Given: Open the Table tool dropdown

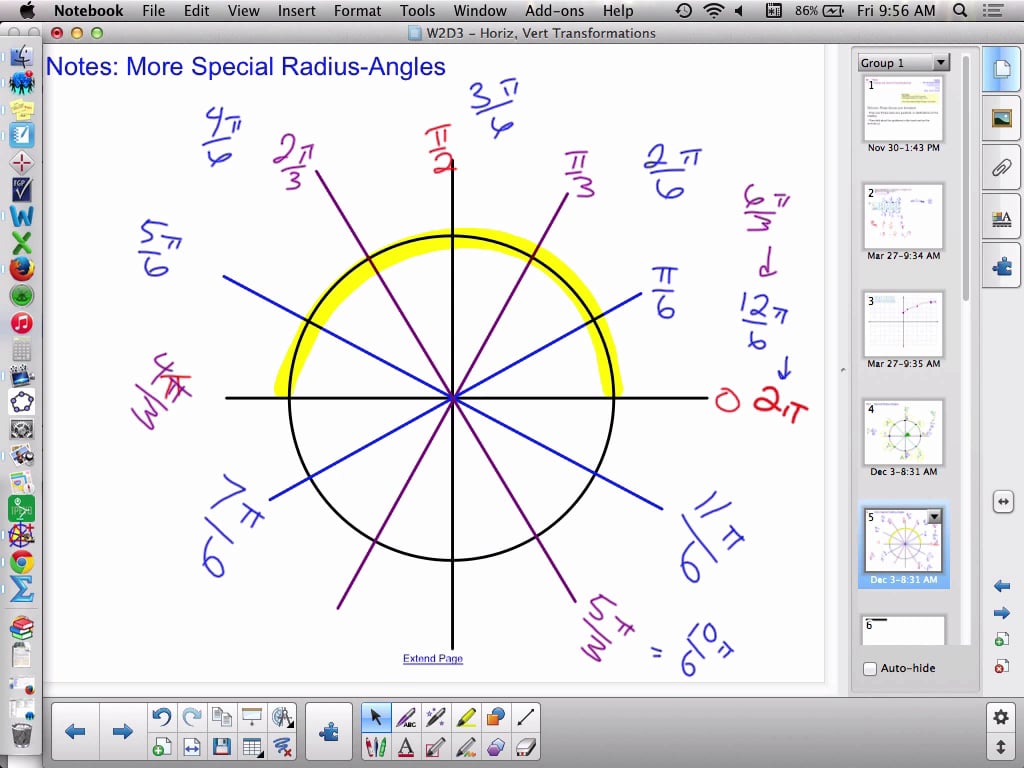Looking at the screenshot, I should pos(251,746).
